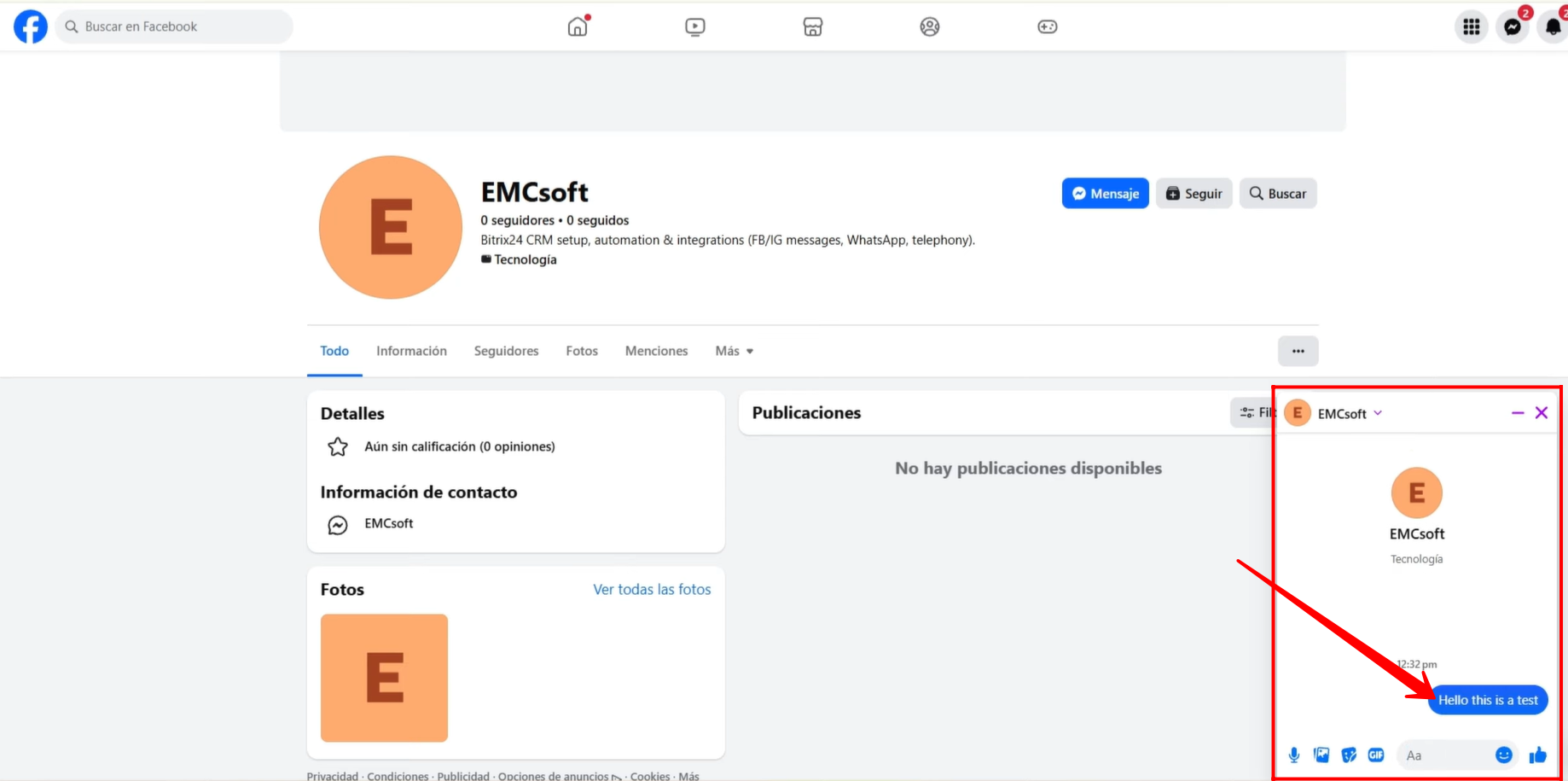Send a thumbs-up like in chat
1568x781 pixels.
click(1538, 755)
